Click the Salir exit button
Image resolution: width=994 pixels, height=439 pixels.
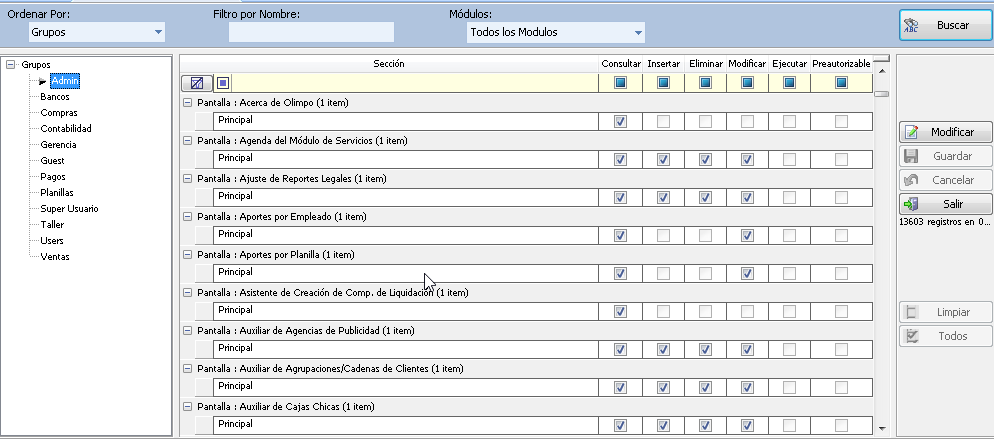946,204
